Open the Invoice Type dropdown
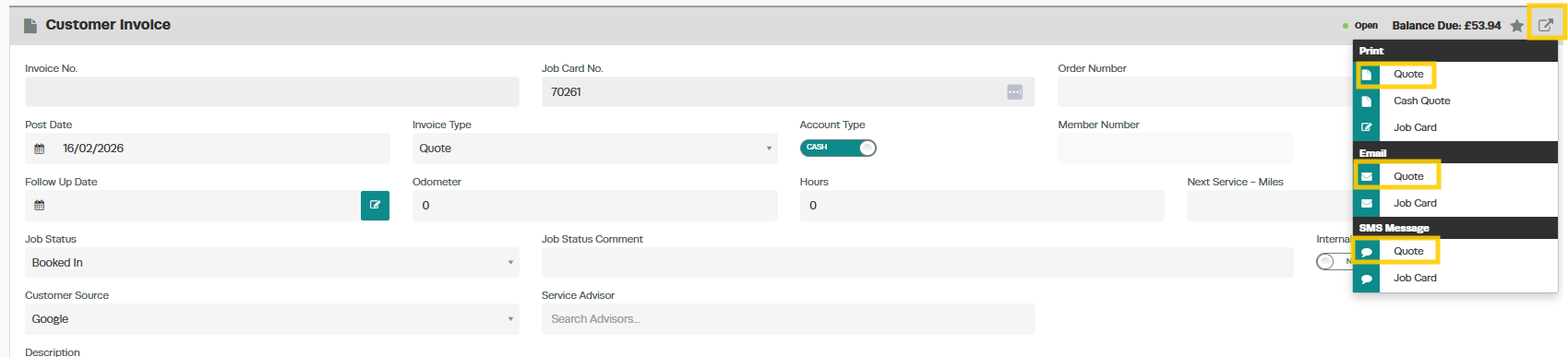The width and height of the screenshot is (1568, 357). (x=594, y=149)
